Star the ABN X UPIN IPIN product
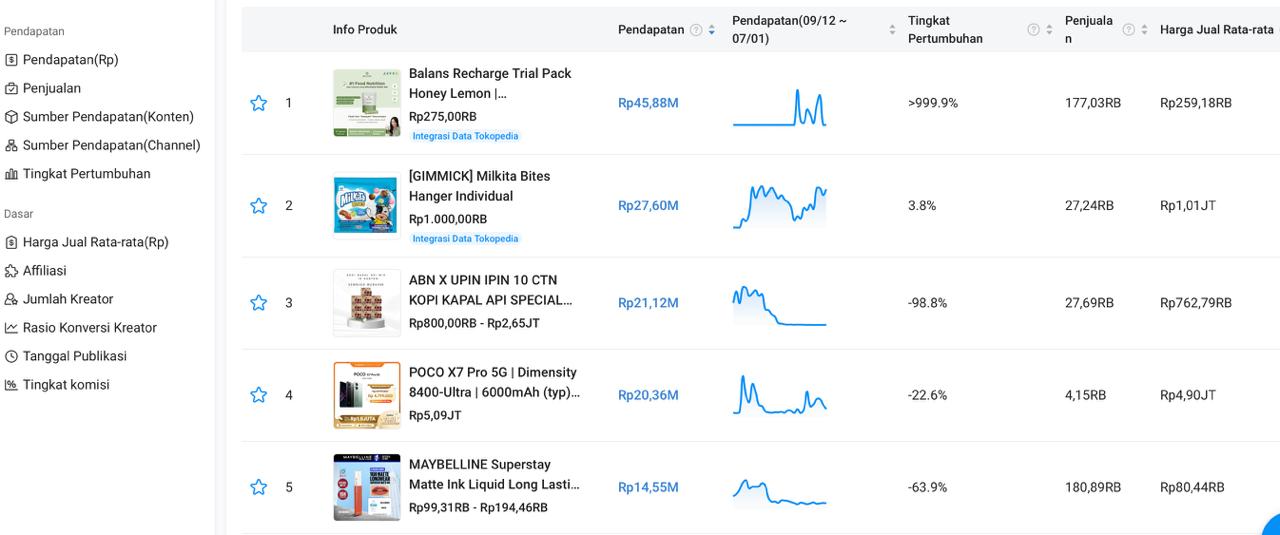 click(259, 303)
